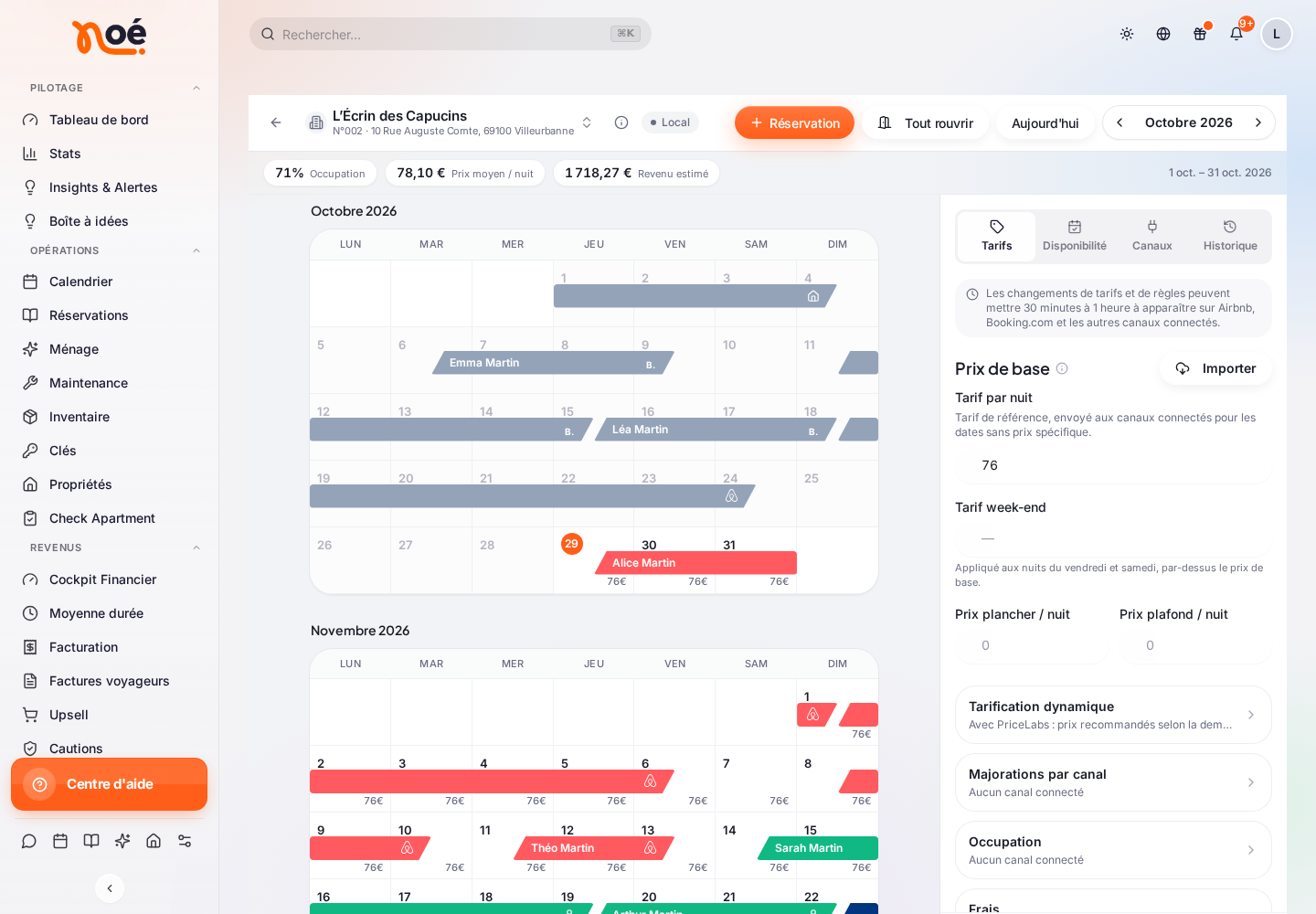1316x914 pixels.
Task: Open Calendrier in sidebar
Action: tap(110, 282)
